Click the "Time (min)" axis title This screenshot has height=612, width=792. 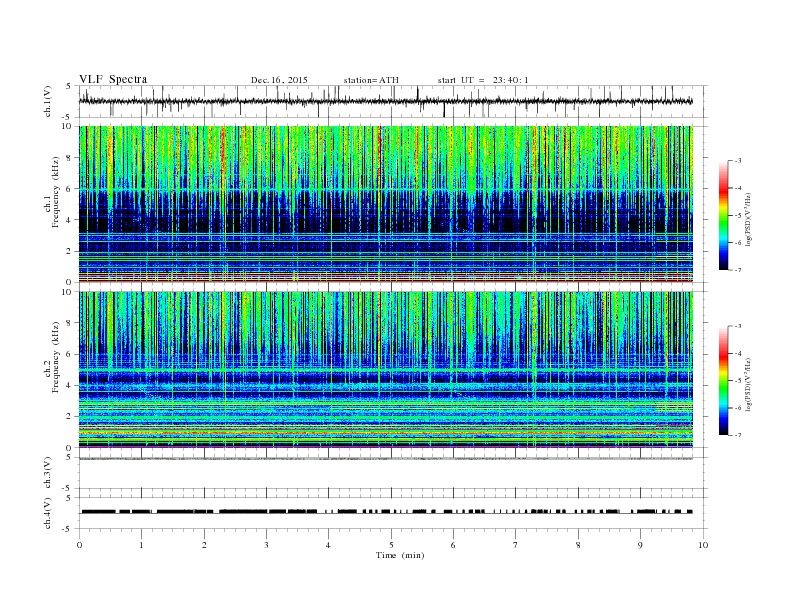click(400, 555)
